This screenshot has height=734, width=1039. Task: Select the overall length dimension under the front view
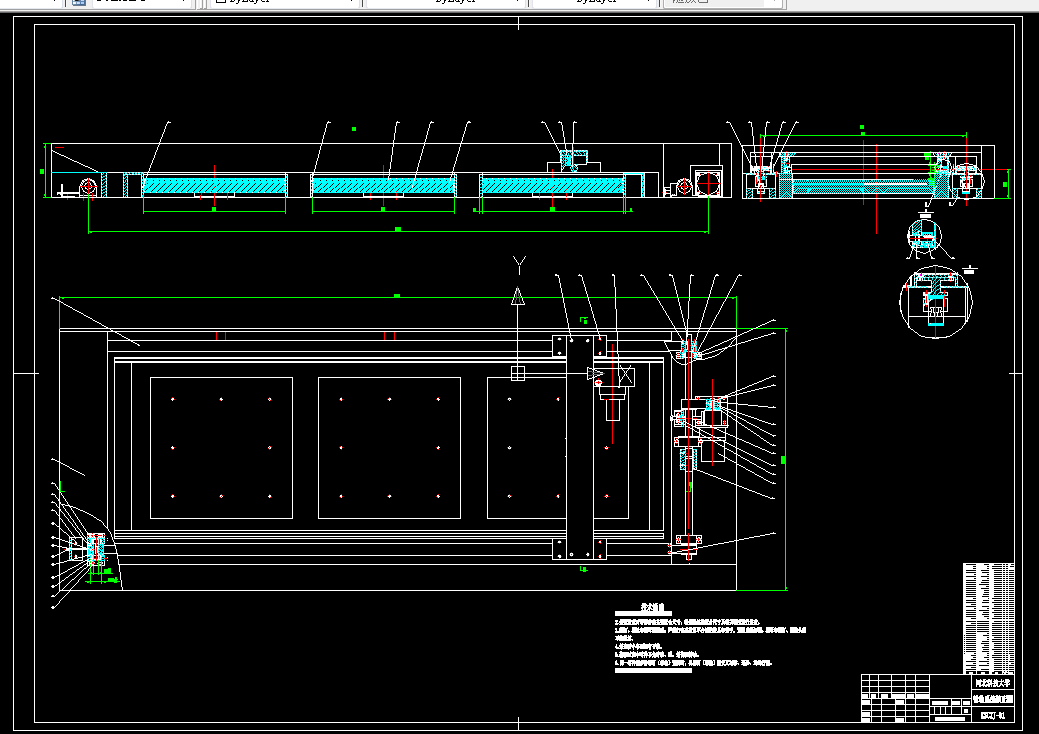pyautogui.click(x=398, y=231)
